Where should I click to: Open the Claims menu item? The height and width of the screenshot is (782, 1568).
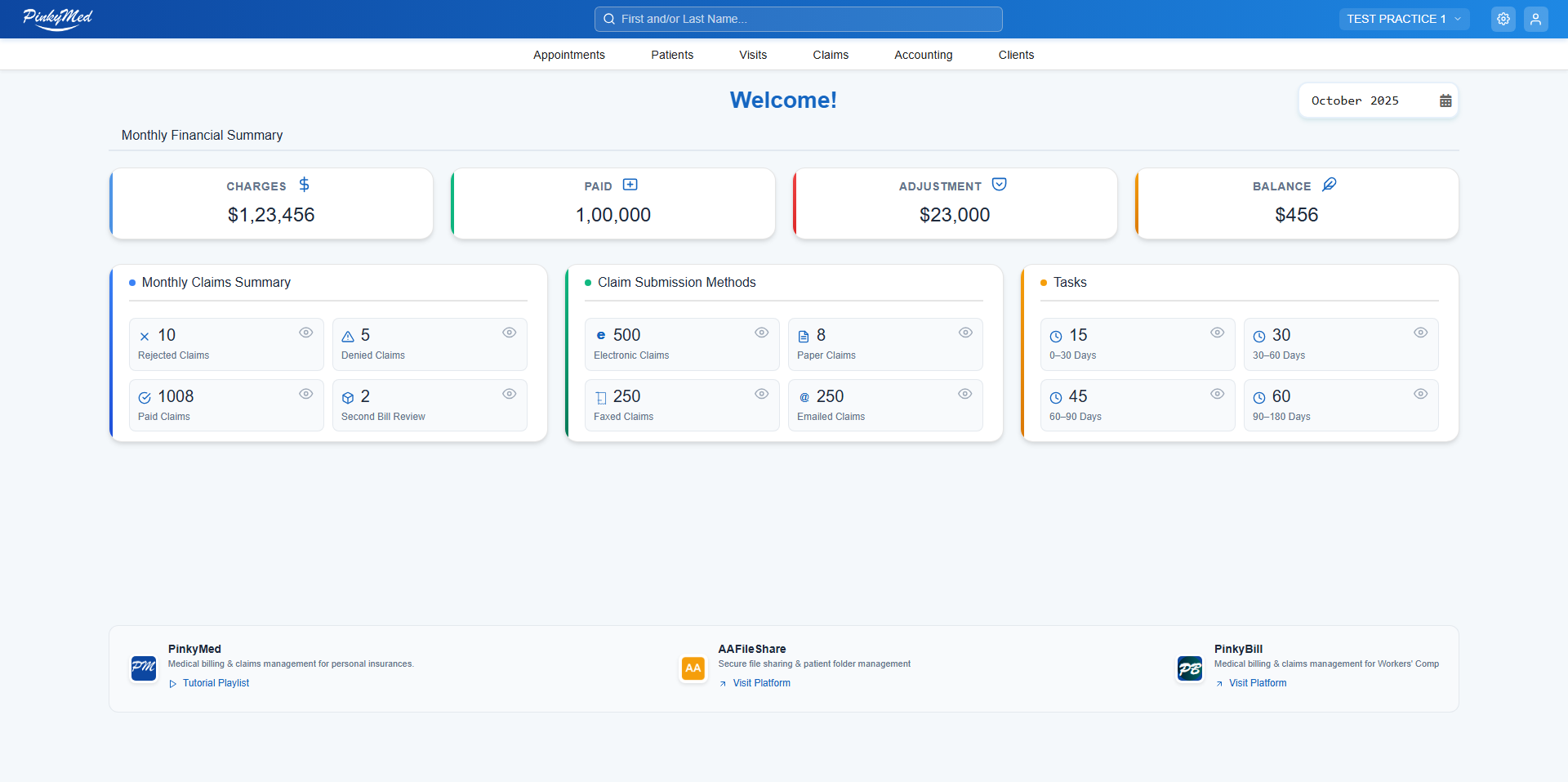click(x=831, y=55)
